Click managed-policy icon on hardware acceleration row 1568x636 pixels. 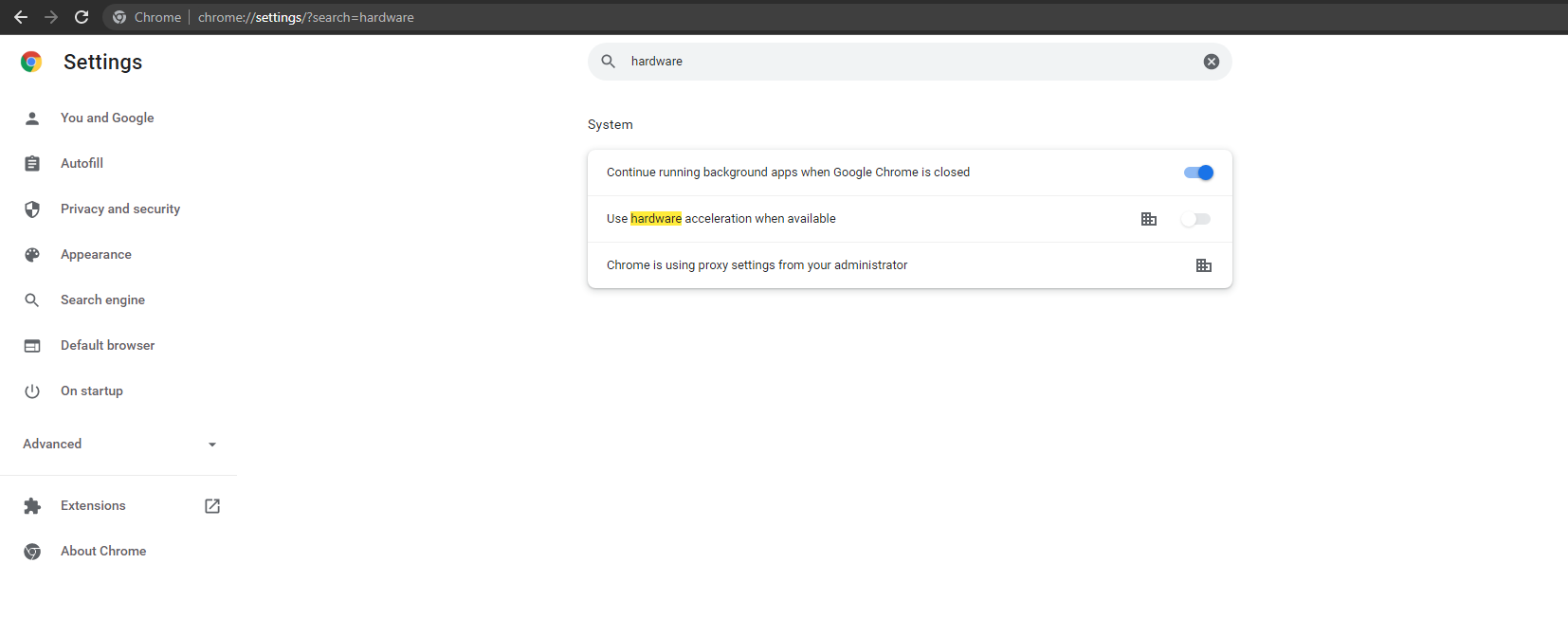point(1149,219)
